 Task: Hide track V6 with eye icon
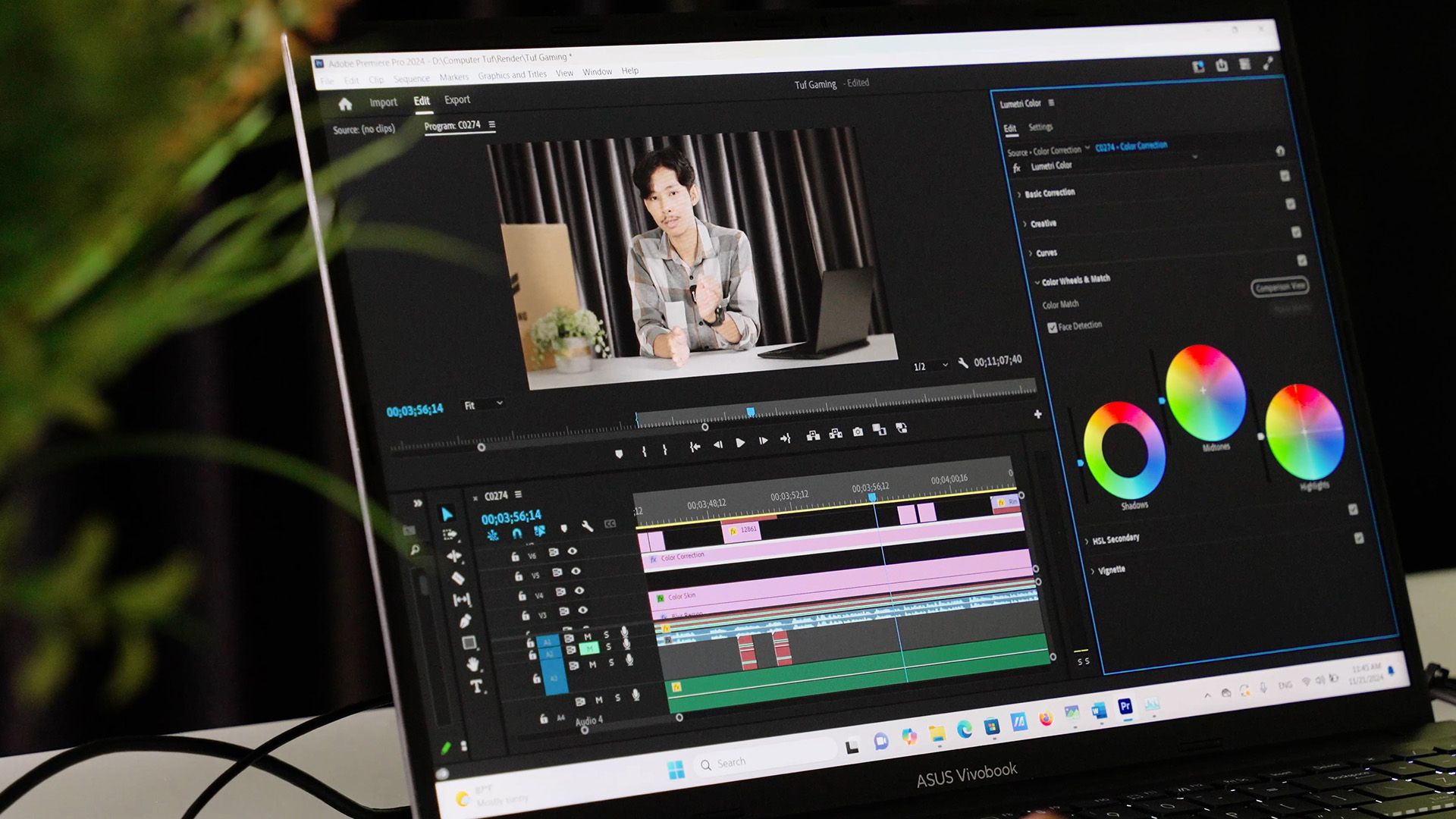[573, 551]
